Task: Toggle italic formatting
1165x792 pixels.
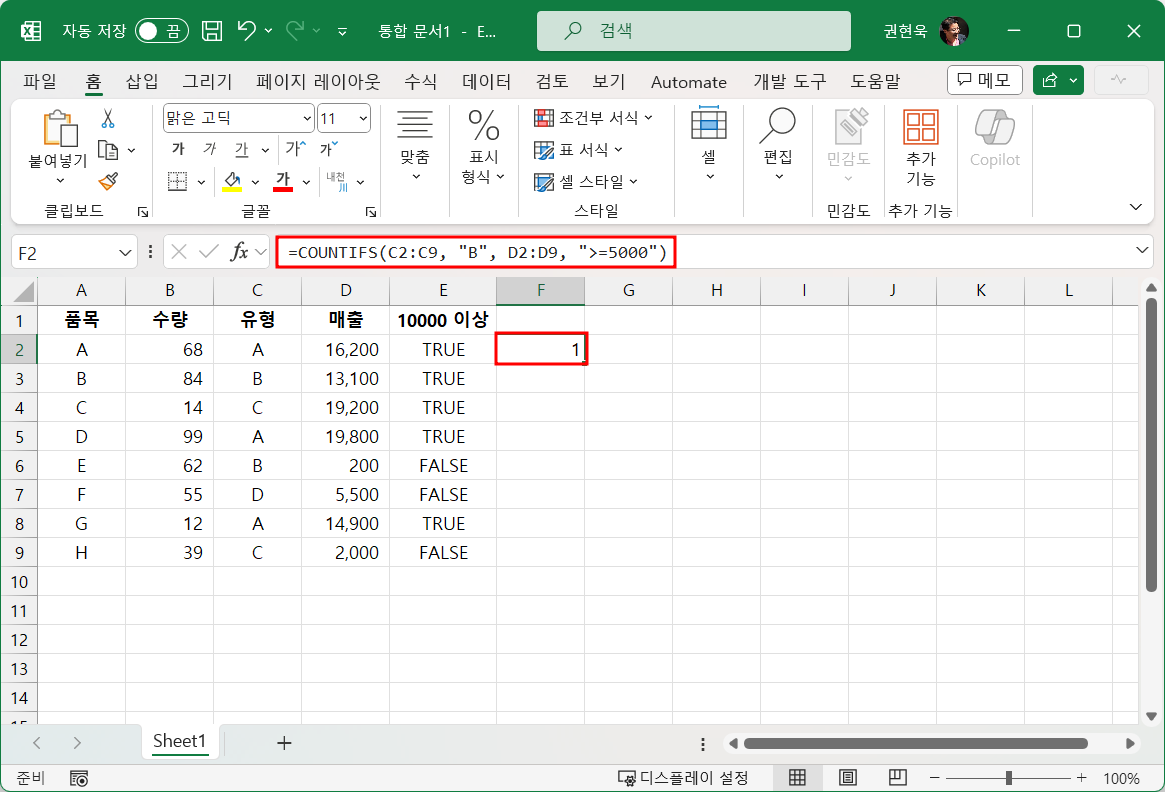Action: 210,149
